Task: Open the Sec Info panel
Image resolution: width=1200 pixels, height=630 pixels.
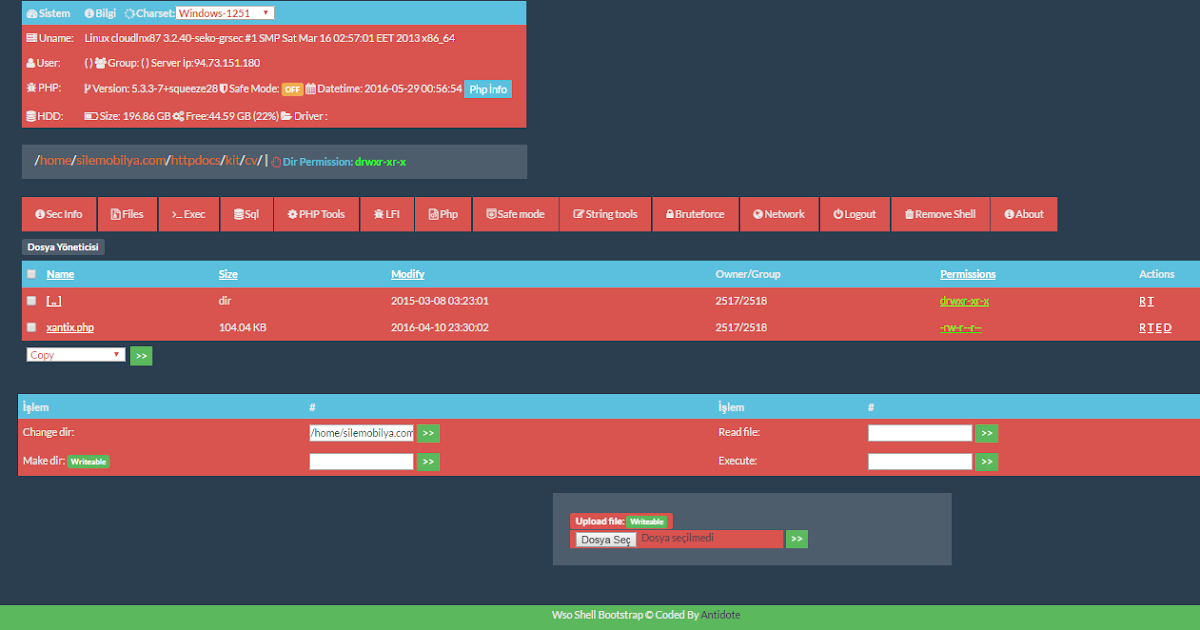Action: (x=58, y=213)
